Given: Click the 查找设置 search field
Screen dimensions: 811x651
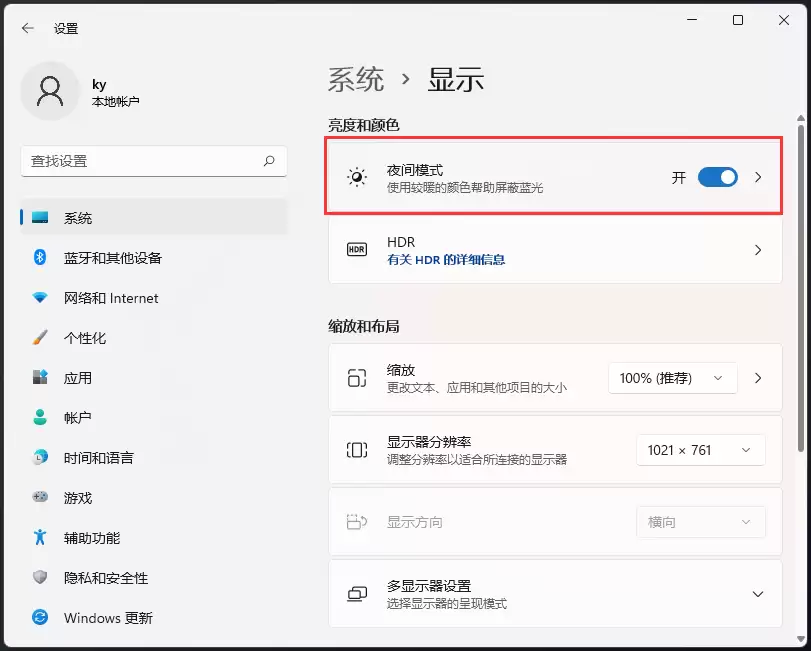Looking at the screenshot, I should pyautogui.click(x=140, y=161).
